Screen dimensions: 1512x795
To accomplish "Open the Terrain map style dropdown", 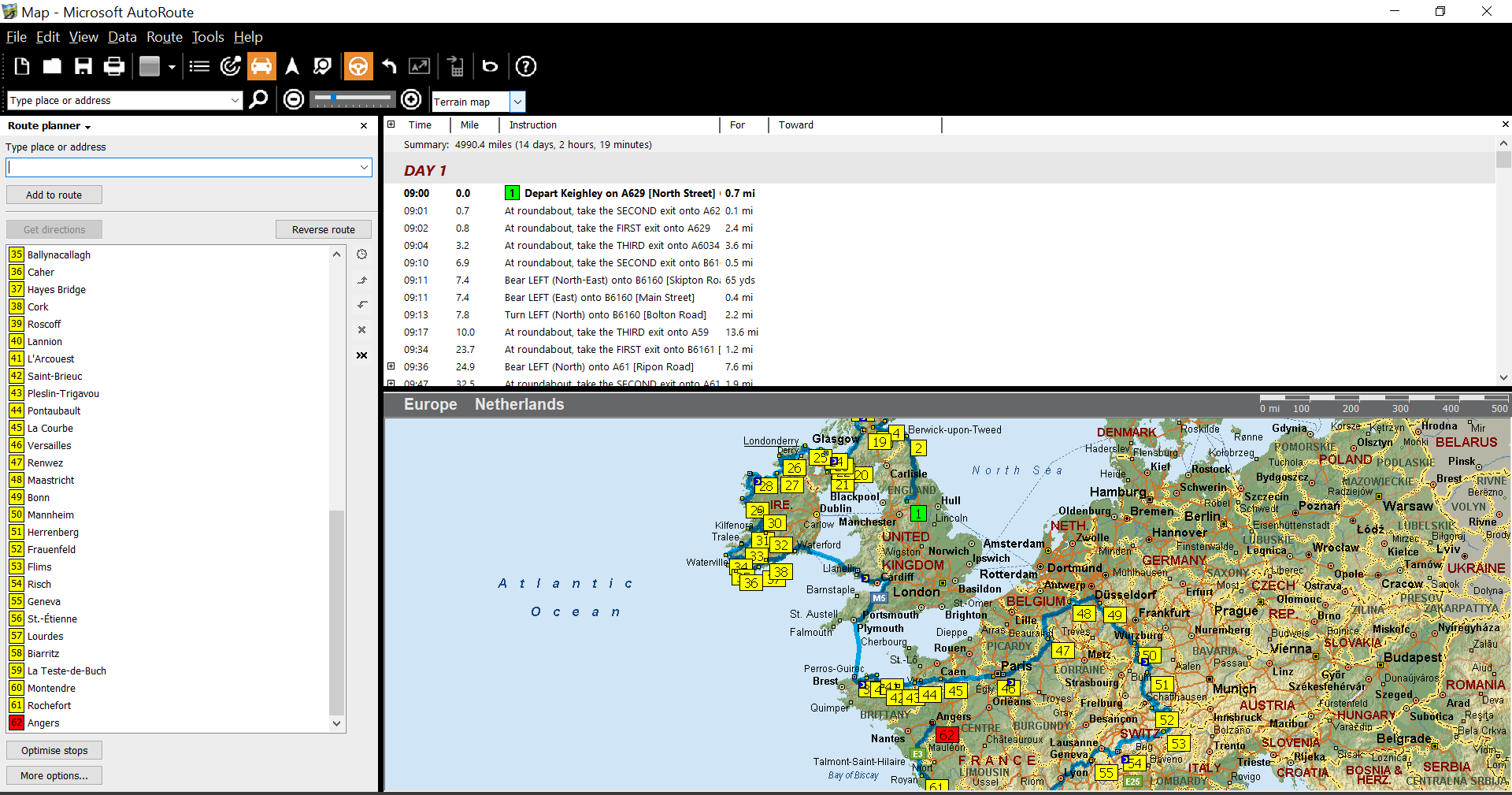I will point(517,102).
